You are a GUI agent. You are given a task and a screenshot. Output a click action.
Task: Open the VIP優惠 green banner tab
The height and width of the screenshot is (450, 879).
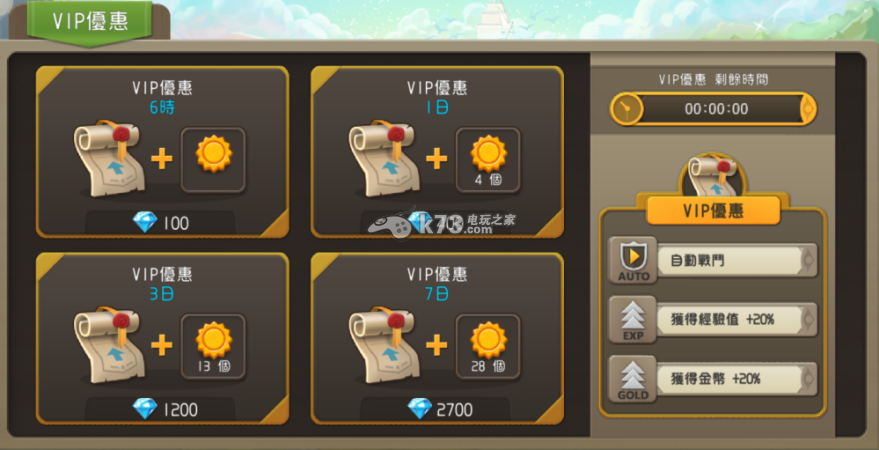point(90,21)
